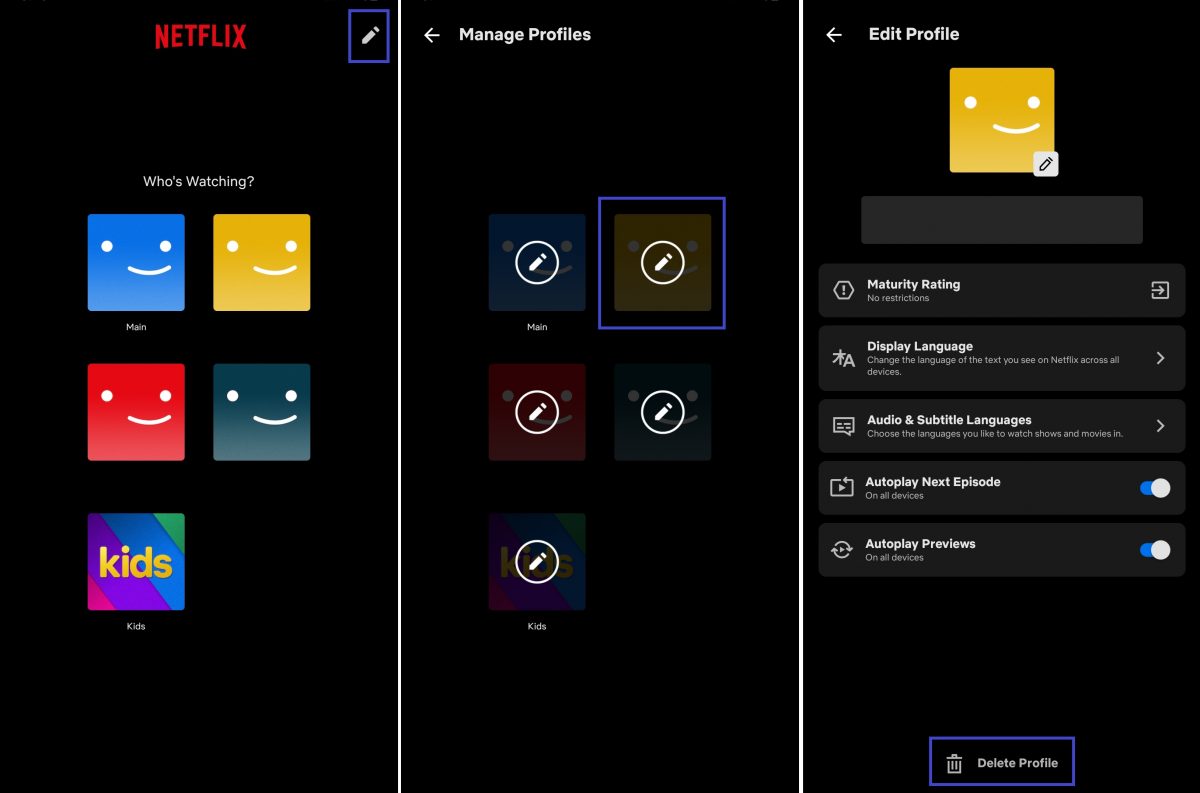Go back from Edit Profile screen
Image resolution: width=1200 pixels, height=793 pixels.
tap(834, 35)
